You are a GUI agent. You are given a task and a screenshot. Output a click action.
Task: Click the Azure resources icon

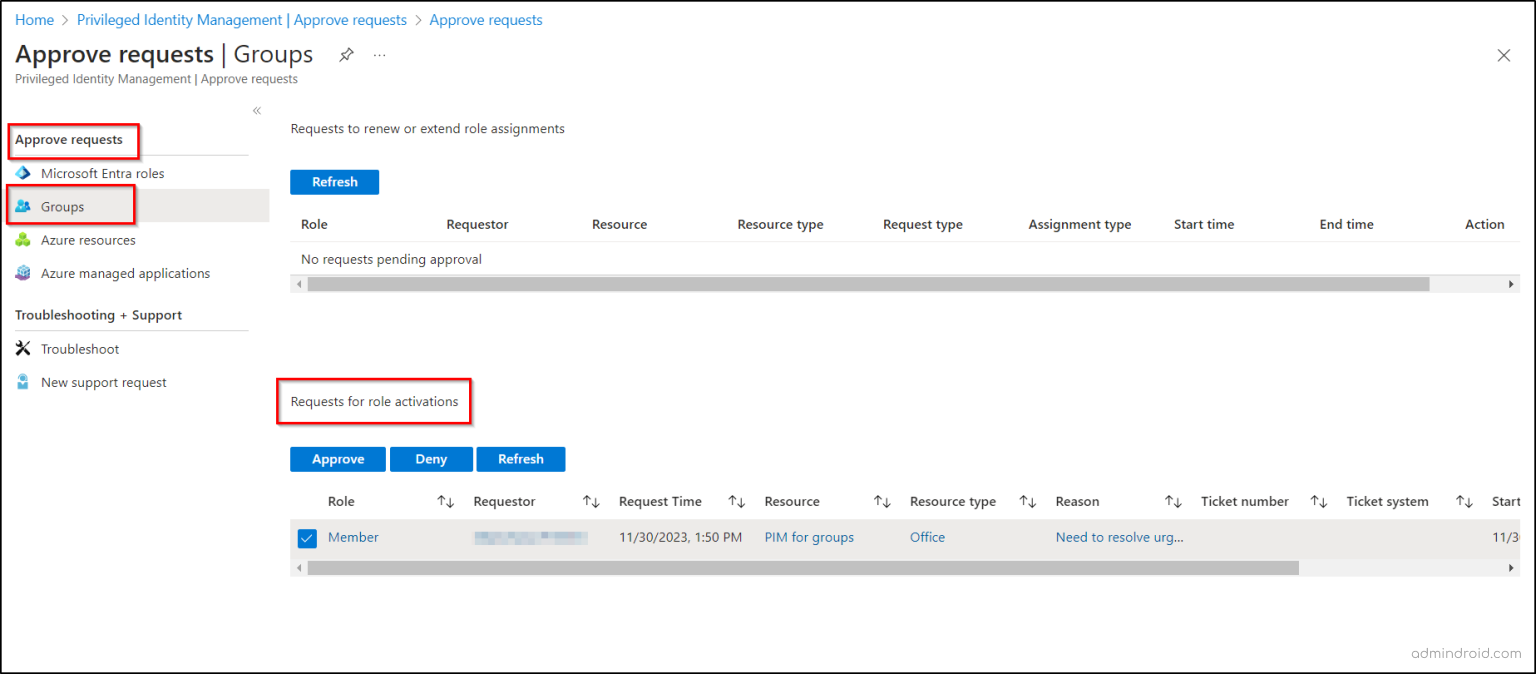pos(24,240)
